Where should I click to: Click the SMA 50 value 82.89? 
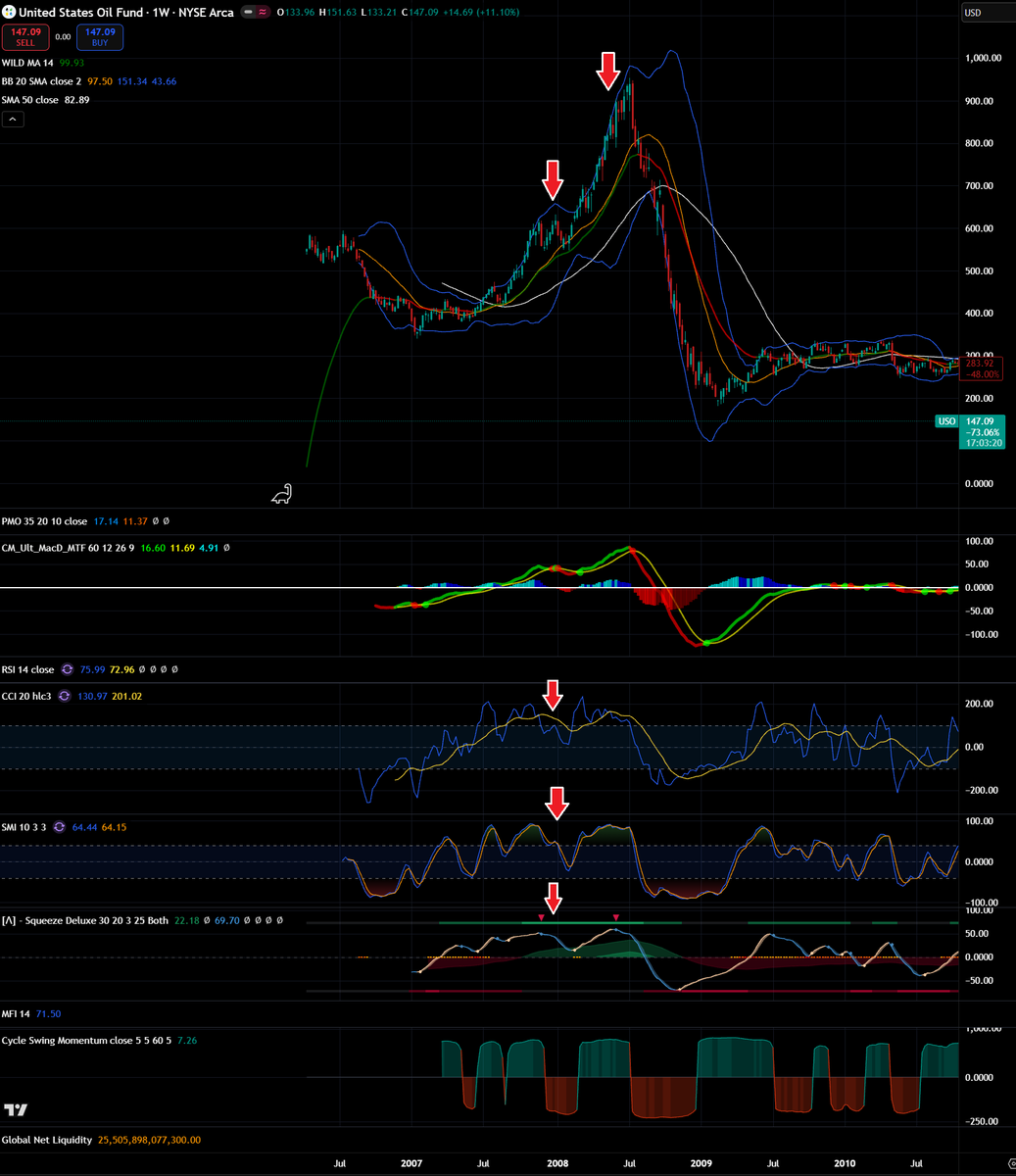tap(77, 100)
